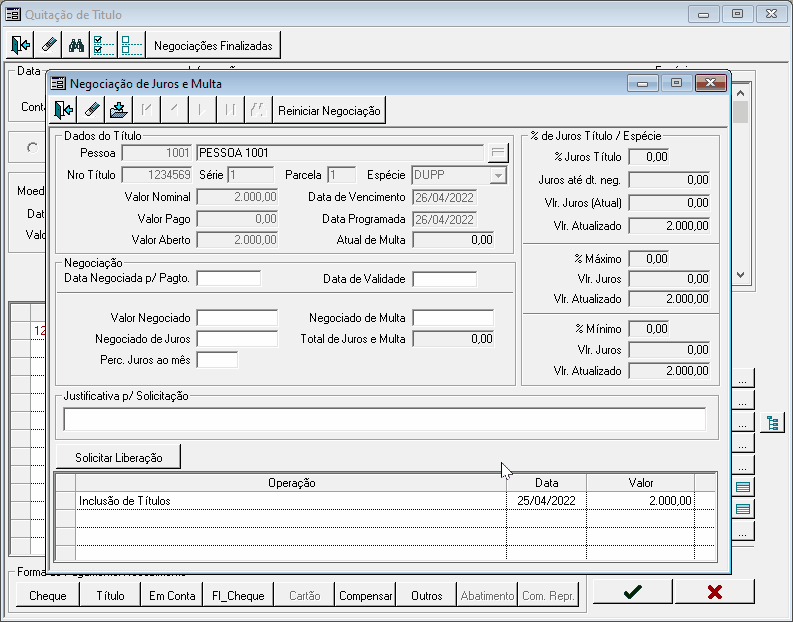793x622 pixels.
Task: Click the Data Negociada p/ Pagto. field
Action: 228,279
